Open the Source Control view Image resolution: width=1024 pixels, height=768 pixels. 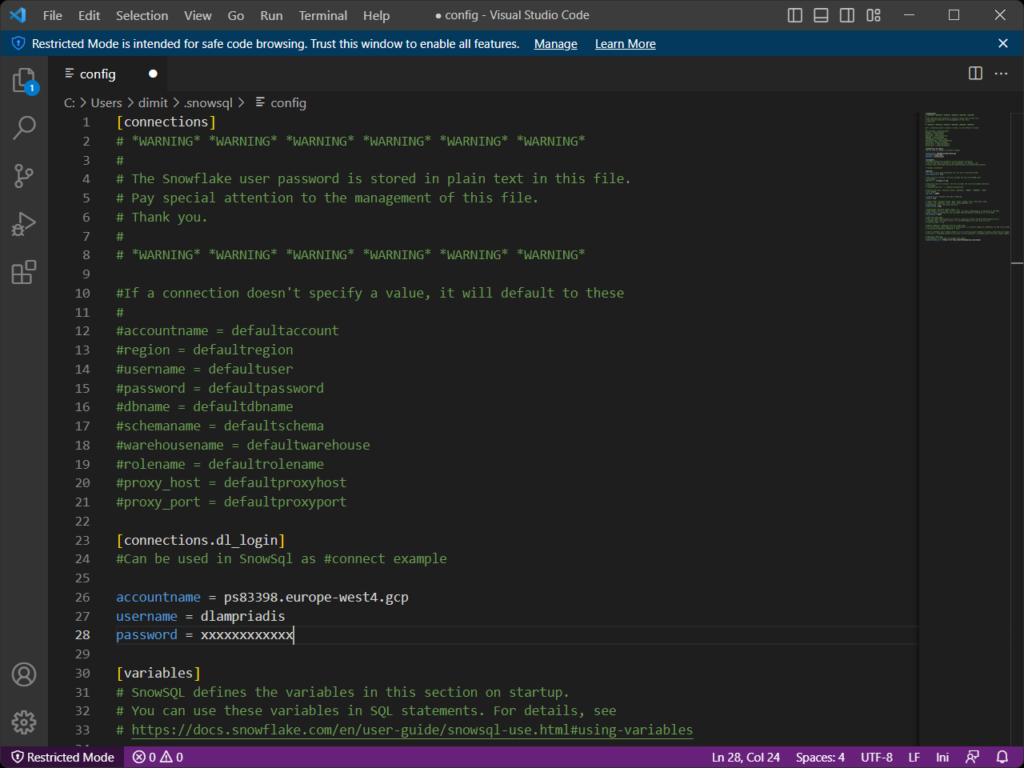pos(24,176)
